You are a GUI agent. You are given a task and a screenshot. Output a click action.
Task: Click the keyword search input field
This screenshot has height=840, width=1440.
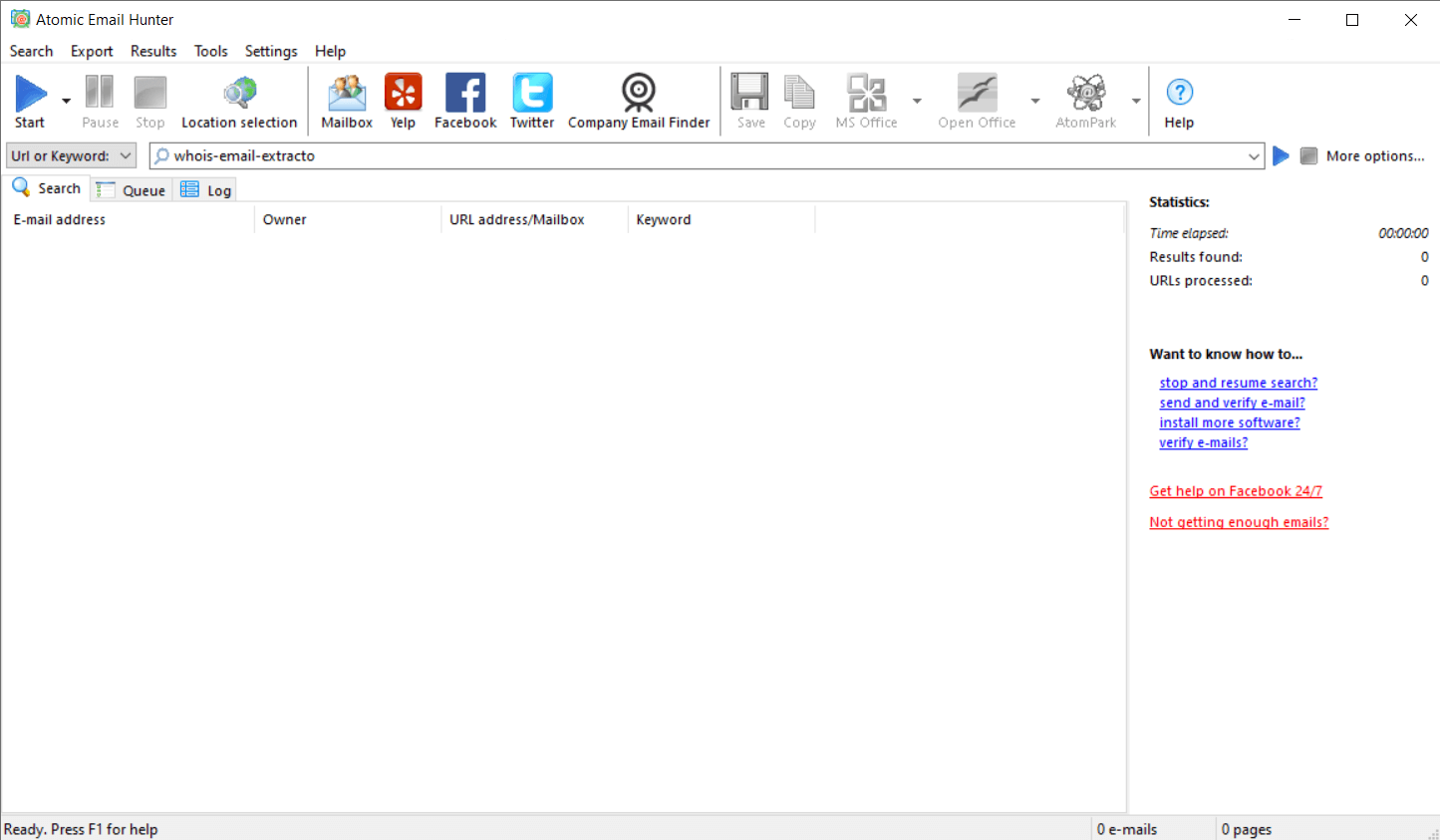(708, 156)
